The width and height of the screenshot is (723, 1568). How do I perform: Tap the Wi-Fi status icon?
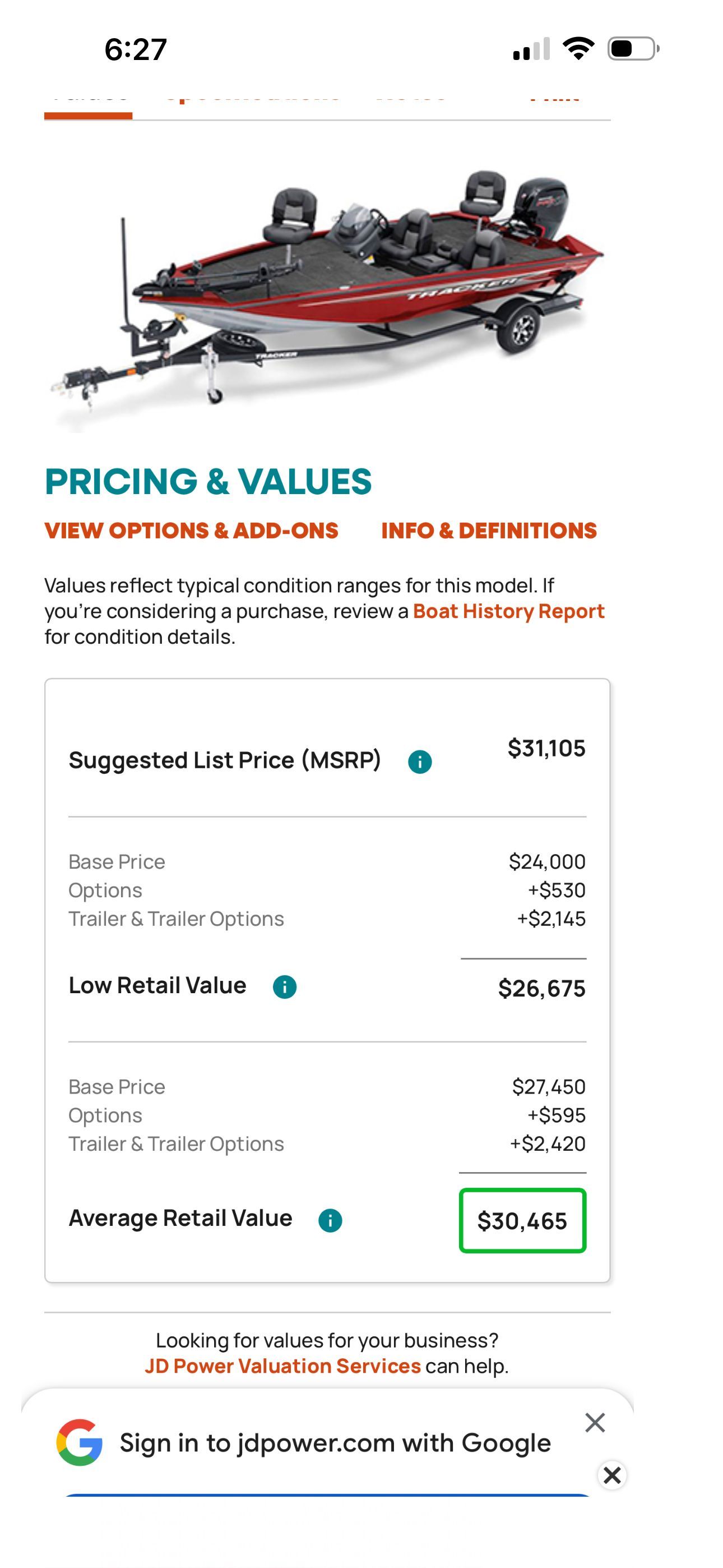tap(578, 49)
